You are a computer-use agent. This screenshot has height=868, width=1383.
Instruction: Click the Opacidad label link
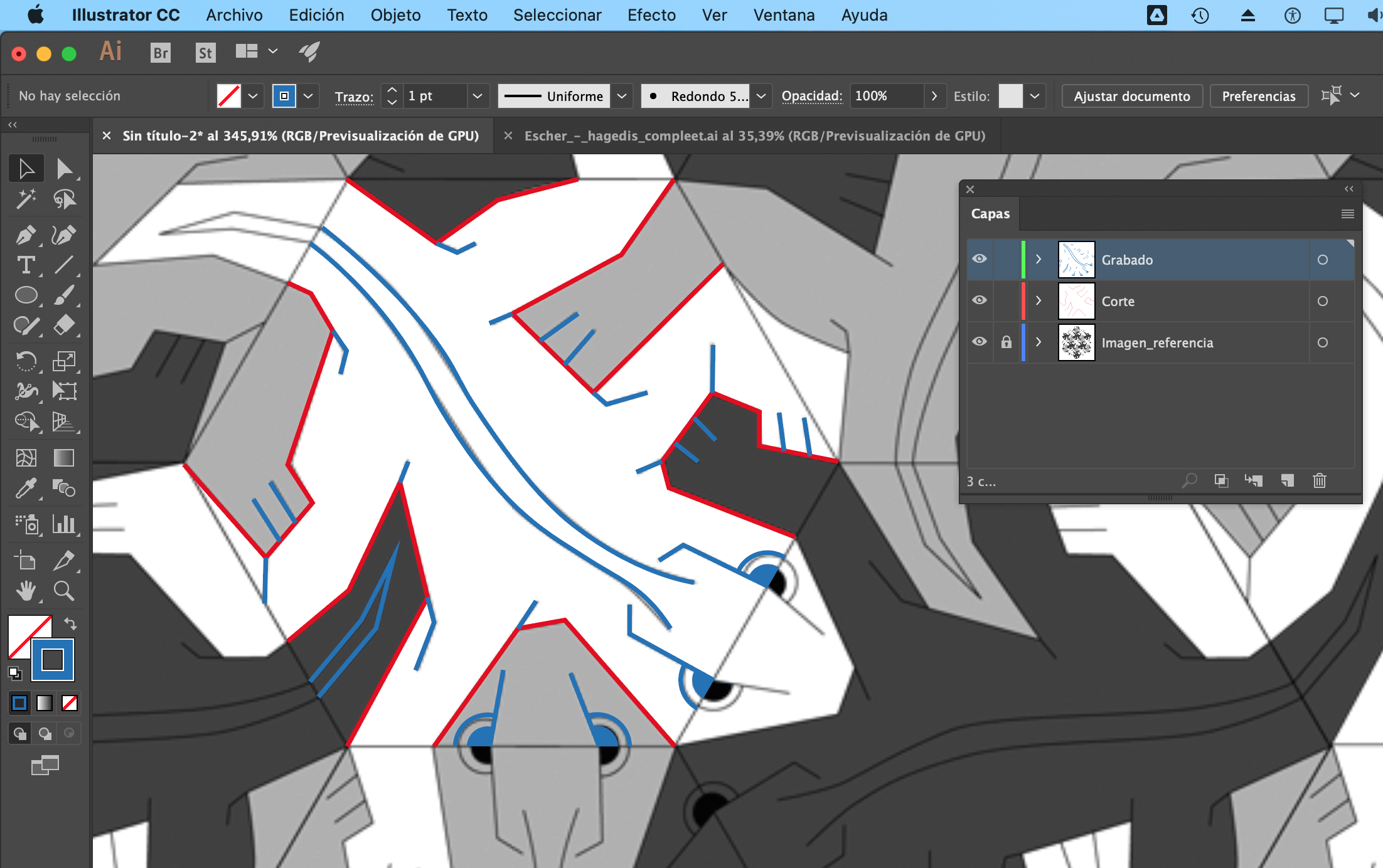click(x=812, y=96)
